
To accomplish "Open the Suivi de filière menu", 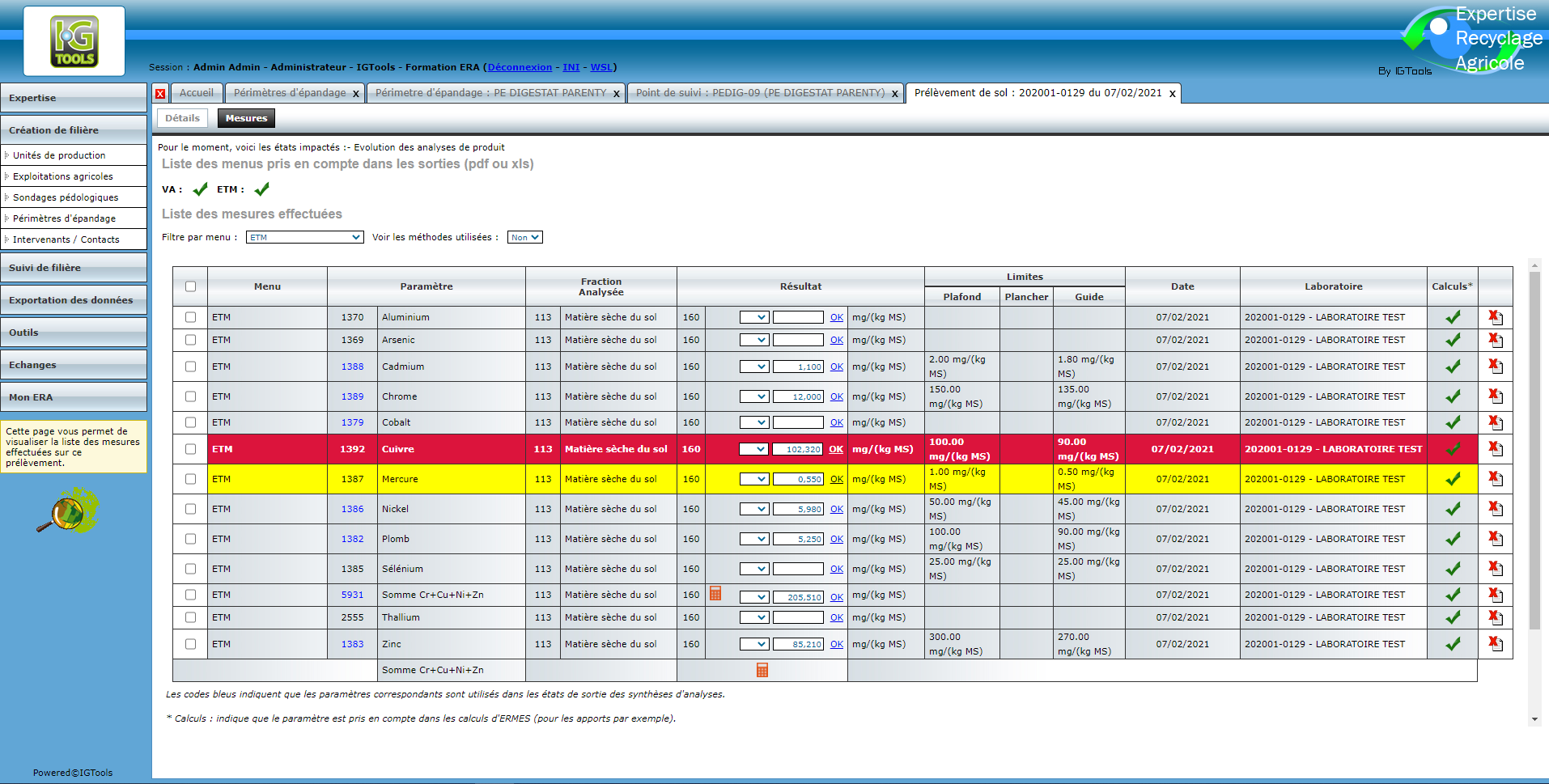I will 73,268.
